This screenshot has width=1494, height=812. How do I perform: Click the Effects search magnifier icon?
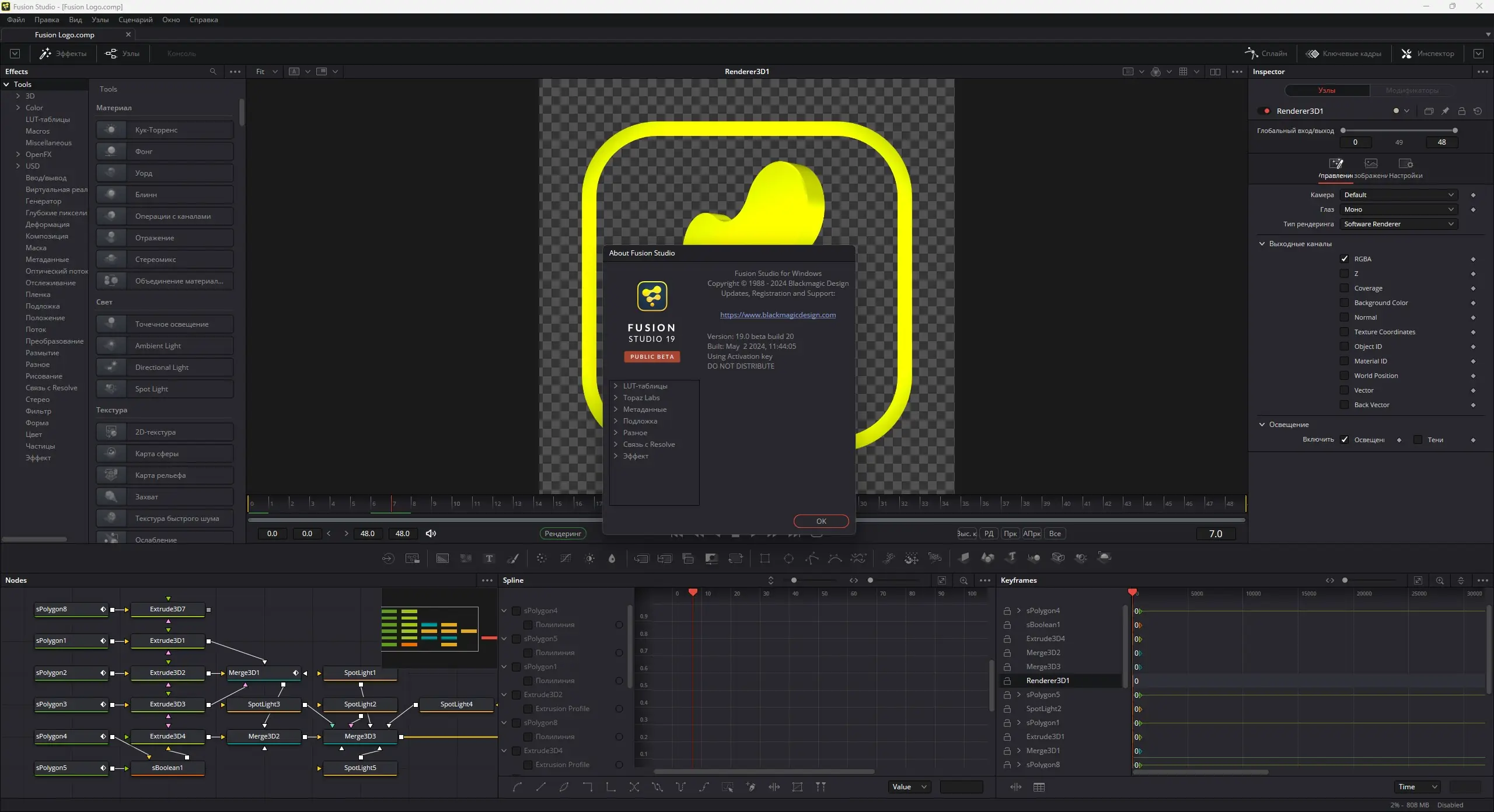[x=213, y=71]
